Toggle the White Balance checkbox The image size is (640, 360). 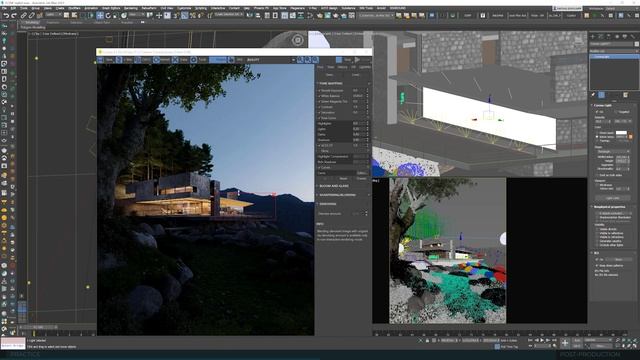point(319,96)
